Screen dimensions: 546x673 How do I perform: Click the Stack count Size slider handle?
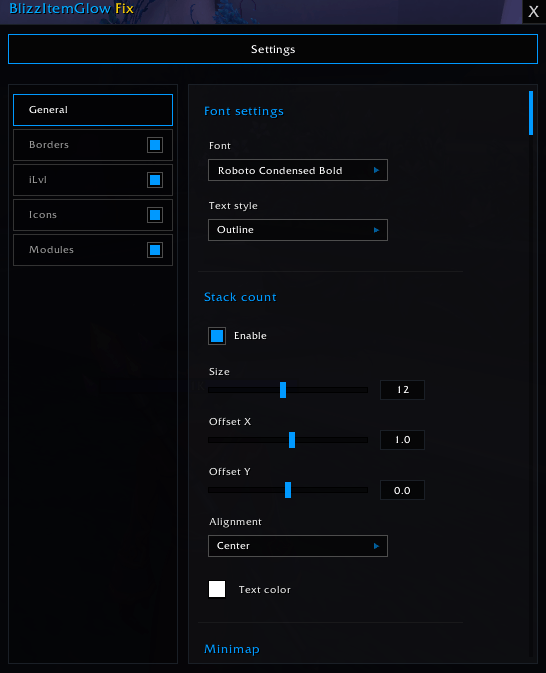pyautogui.click(x=283, y=390)
